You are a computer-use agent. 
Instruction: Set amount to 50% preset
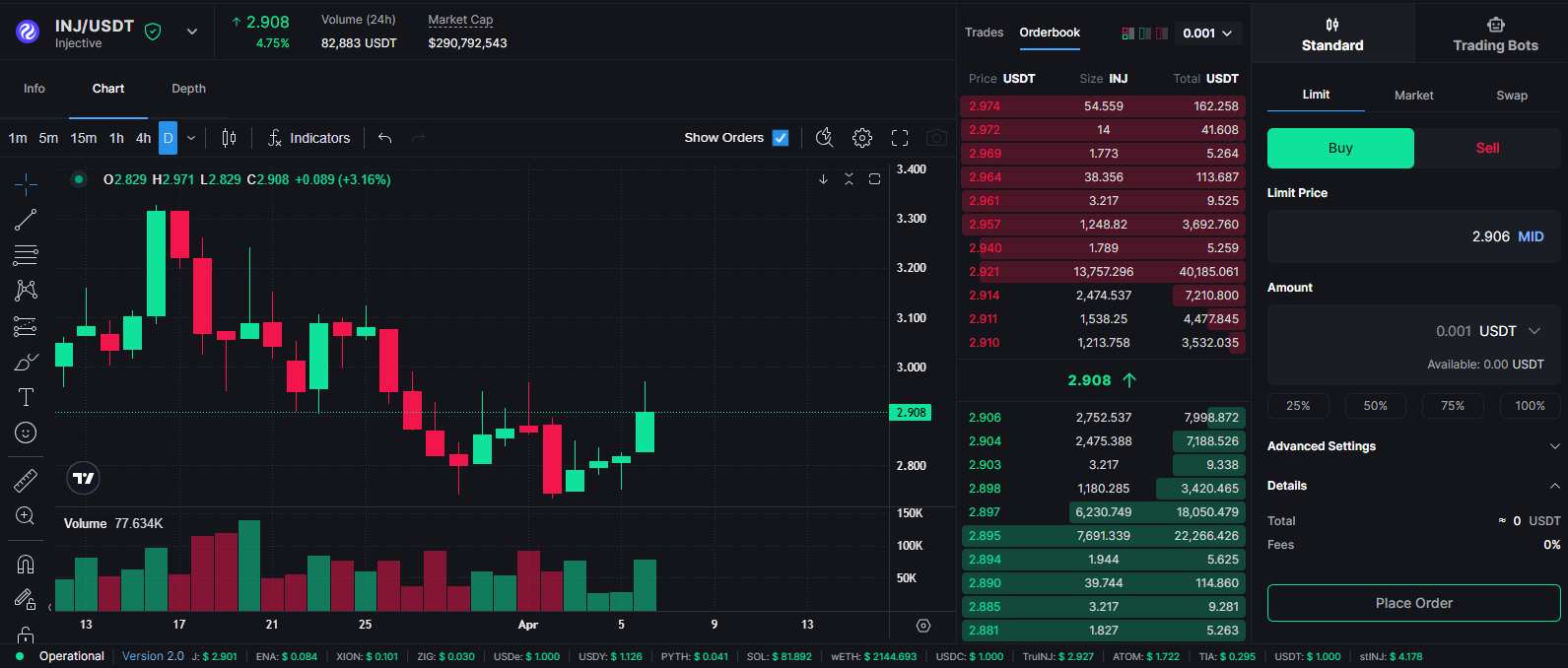click(1375, 406)
